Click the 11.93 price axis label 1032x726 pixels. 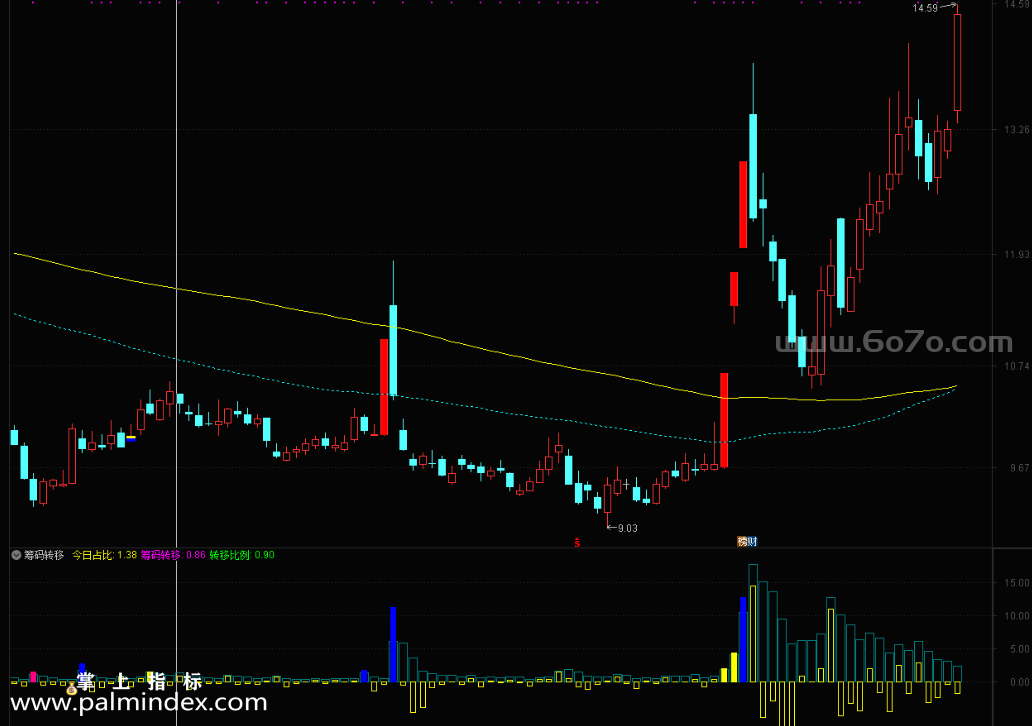pos(1017,254)
